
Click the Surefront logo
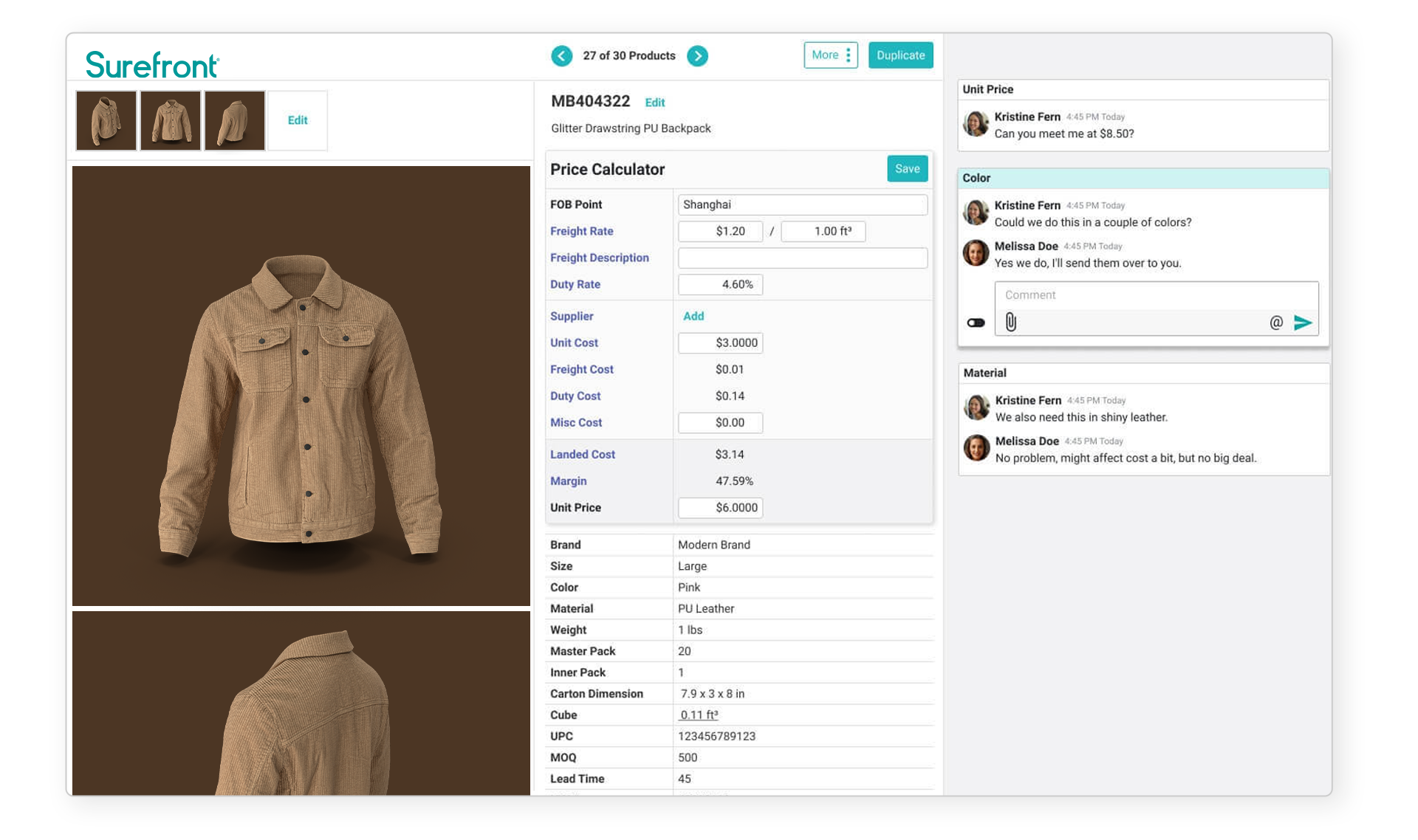coord(152,65)
